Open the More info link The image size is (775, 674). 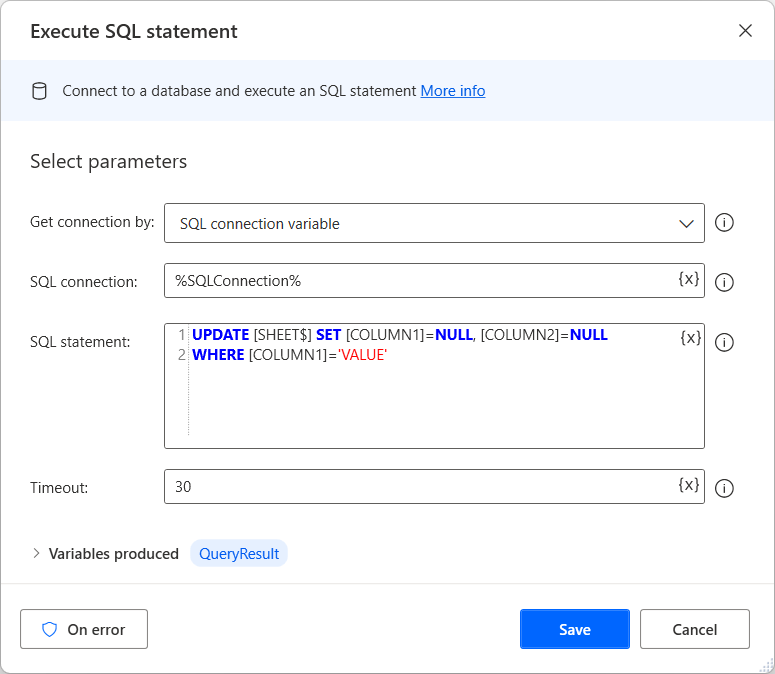[x=453, y=91]
